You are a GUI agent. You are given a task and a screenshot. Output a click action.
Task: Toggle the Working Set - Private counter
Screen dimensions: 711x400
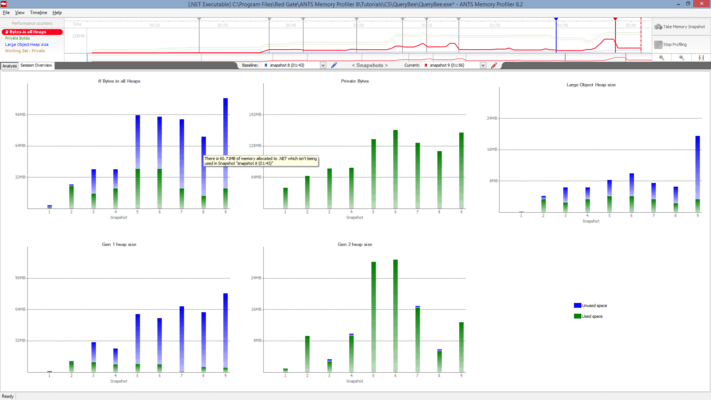click(25, 51)
